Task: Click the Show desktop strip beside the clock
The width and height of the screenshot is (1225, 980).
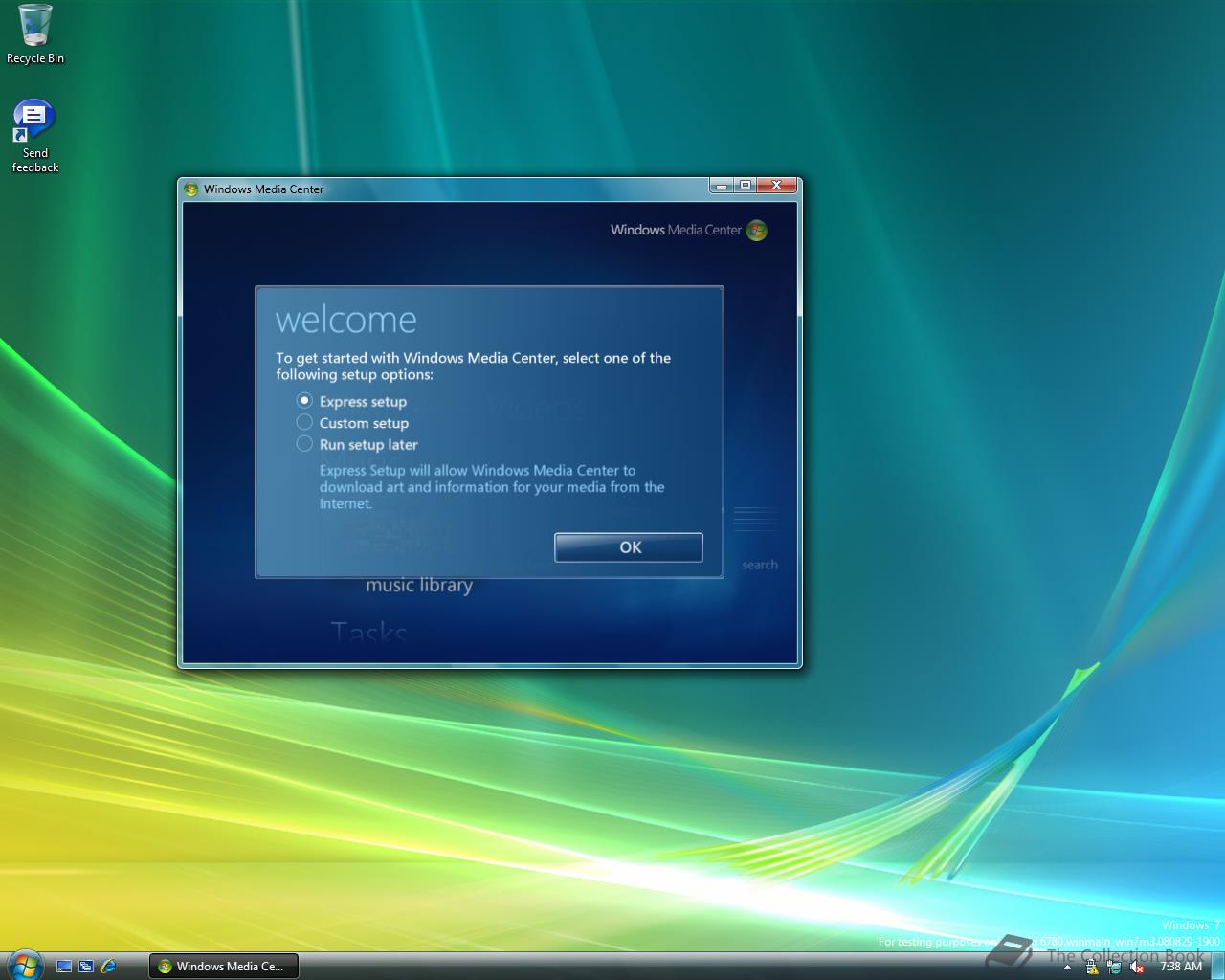Action: pyautogui.click(x=1217, y=967)
